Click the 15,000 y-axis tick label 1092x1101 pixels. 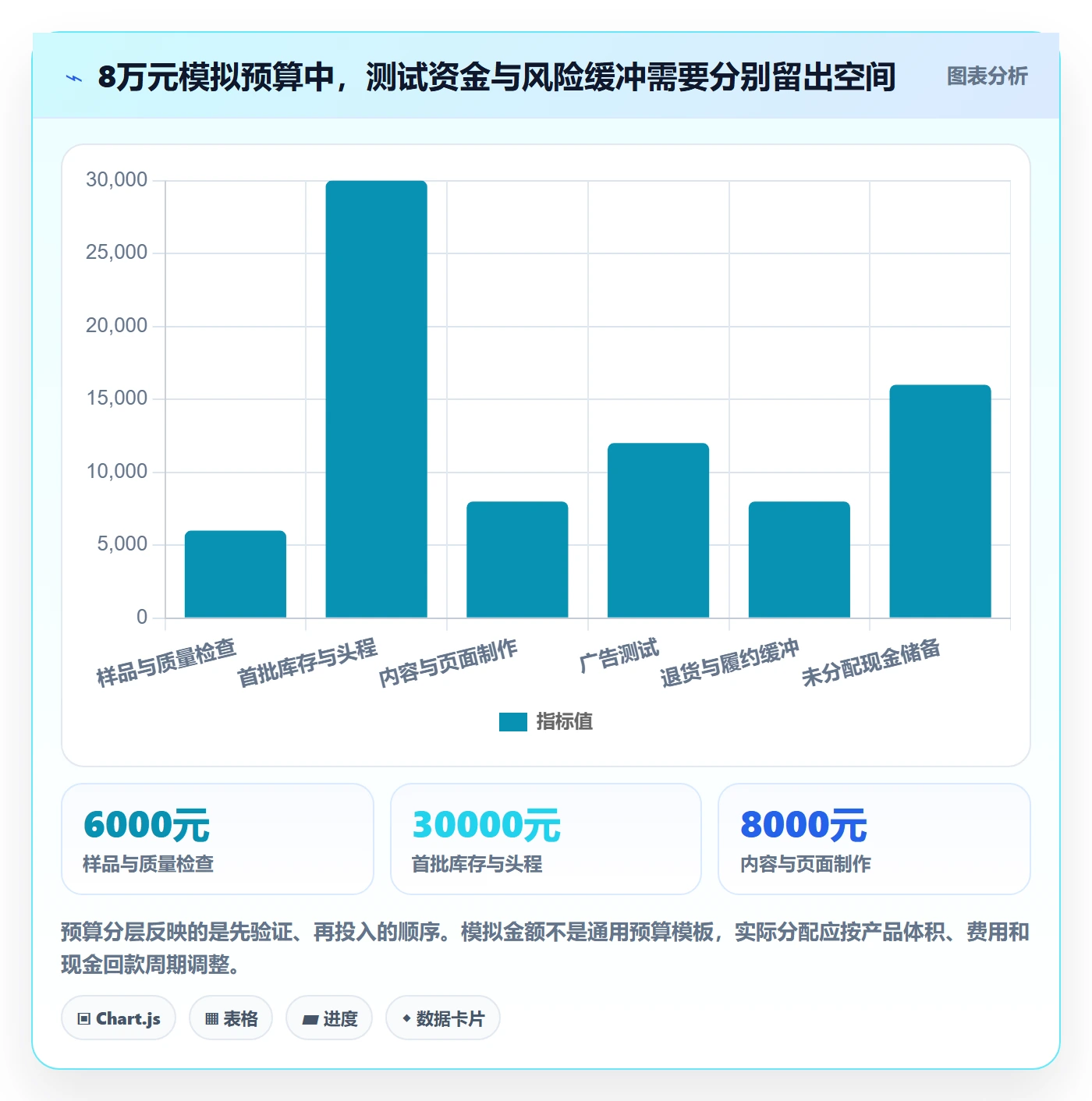117,398
